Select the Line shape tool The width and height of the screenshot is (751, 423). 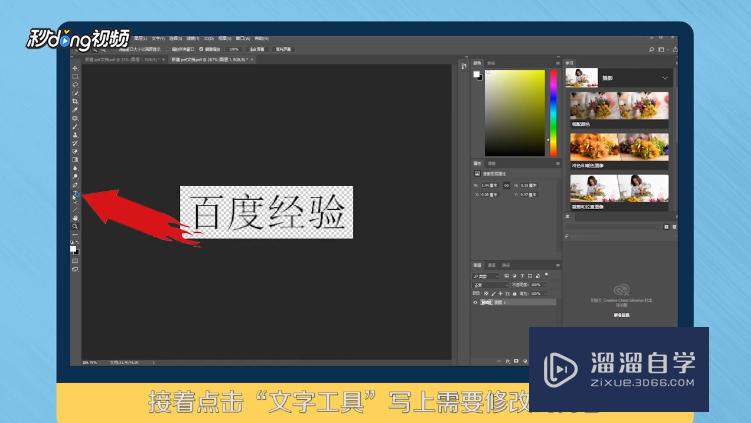click(x=75, y=210)
